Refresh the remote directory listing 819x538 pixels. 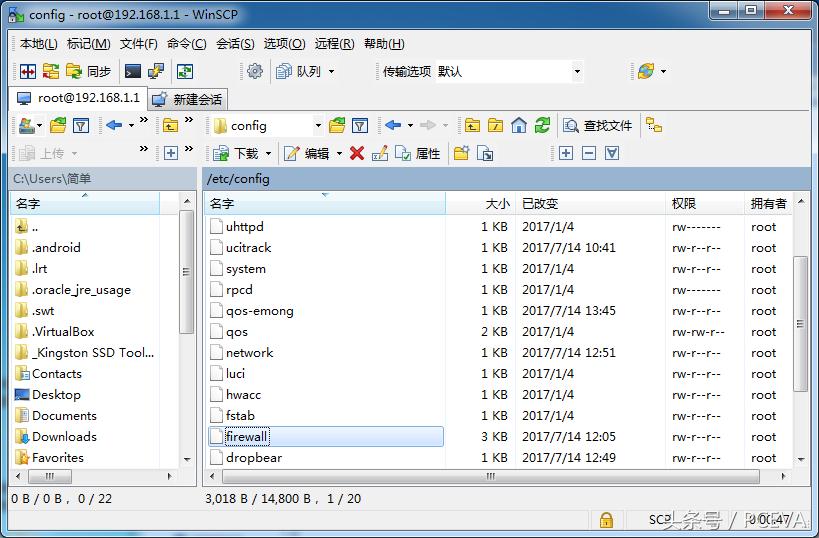pos(542,125)
